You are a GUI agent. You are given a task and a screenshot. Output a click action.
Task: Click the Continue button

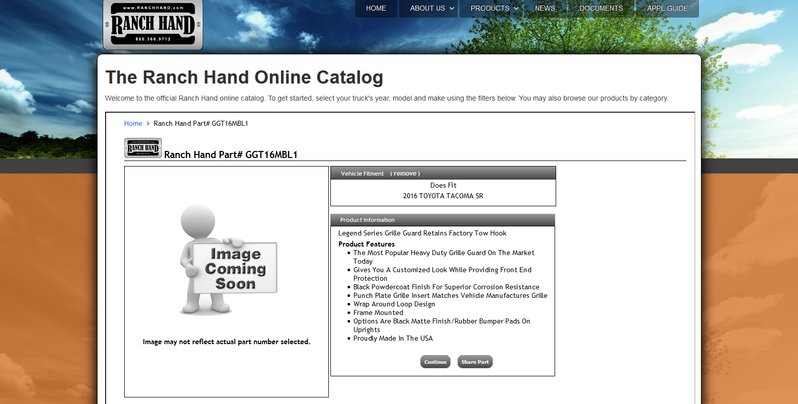435,362
